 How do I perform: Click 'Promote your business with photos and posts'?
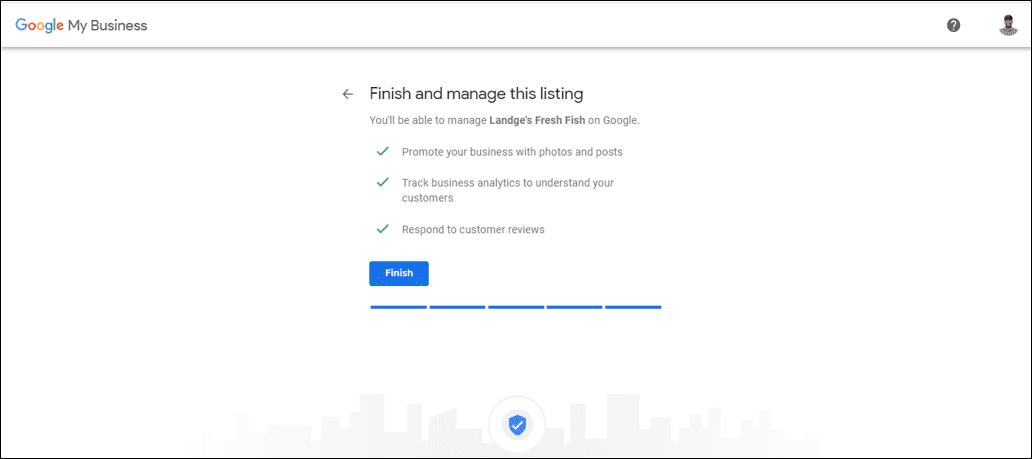pyautogui.click(x=512, y=152)
